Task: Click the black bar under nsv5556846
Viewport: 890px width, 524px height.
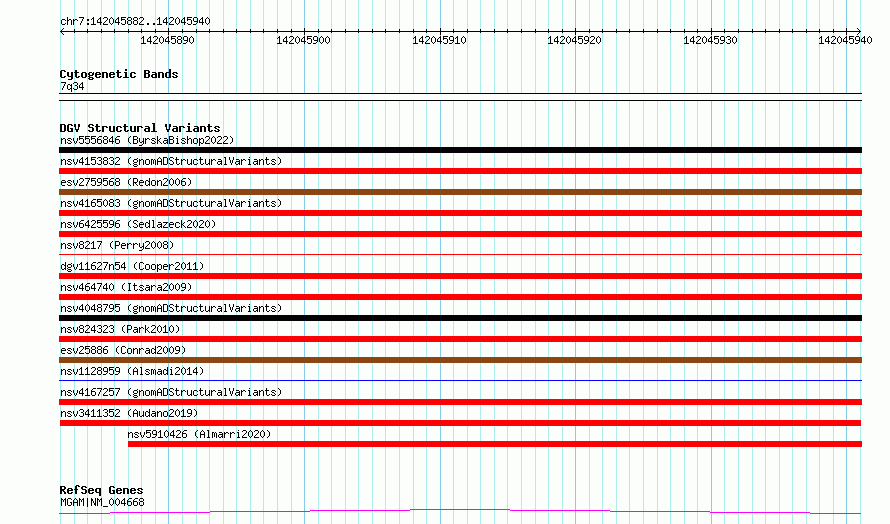Action: 460,150
